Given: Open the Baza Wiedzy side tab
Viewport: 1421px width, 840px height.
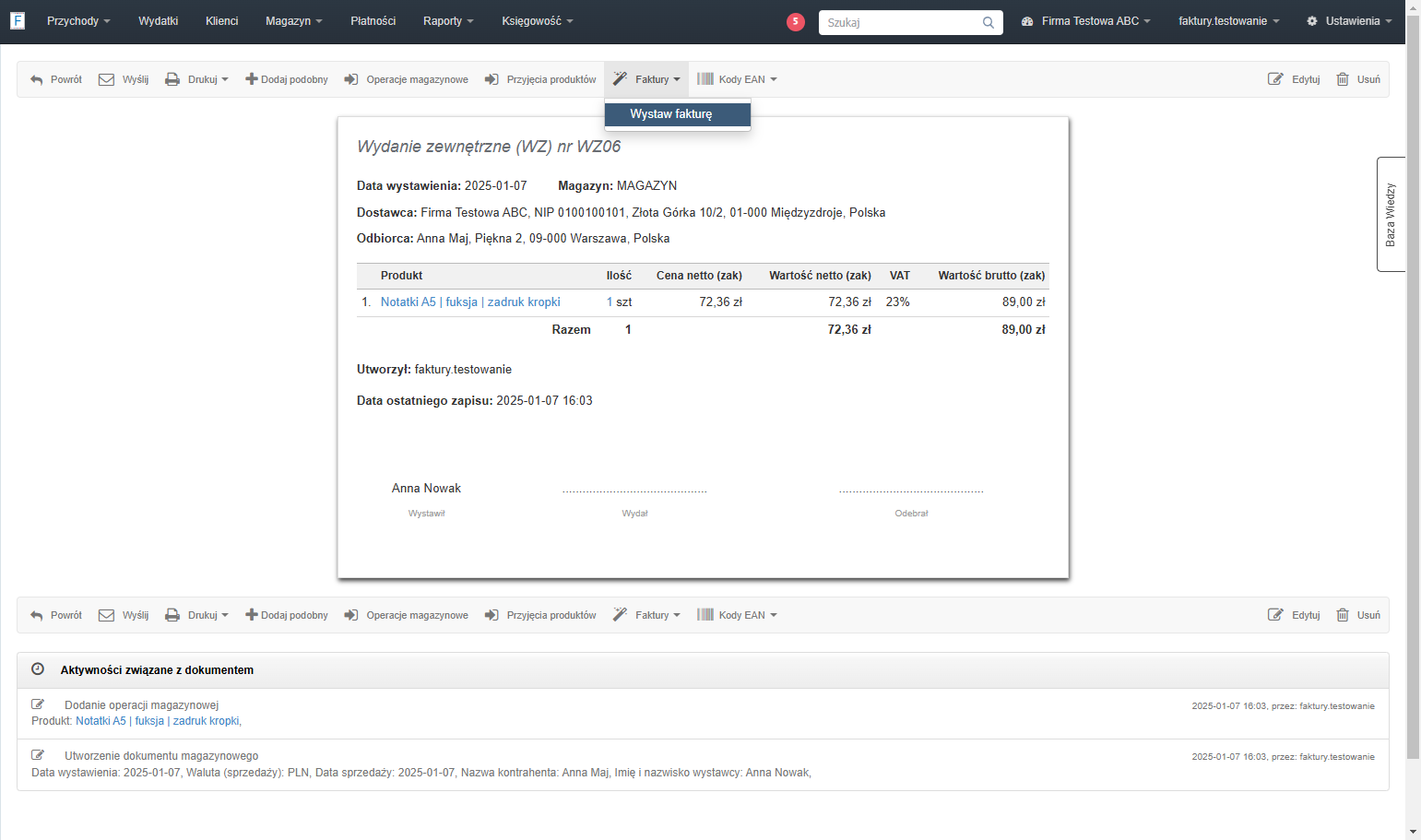Looking at the screenshot, I should 1391,214.
